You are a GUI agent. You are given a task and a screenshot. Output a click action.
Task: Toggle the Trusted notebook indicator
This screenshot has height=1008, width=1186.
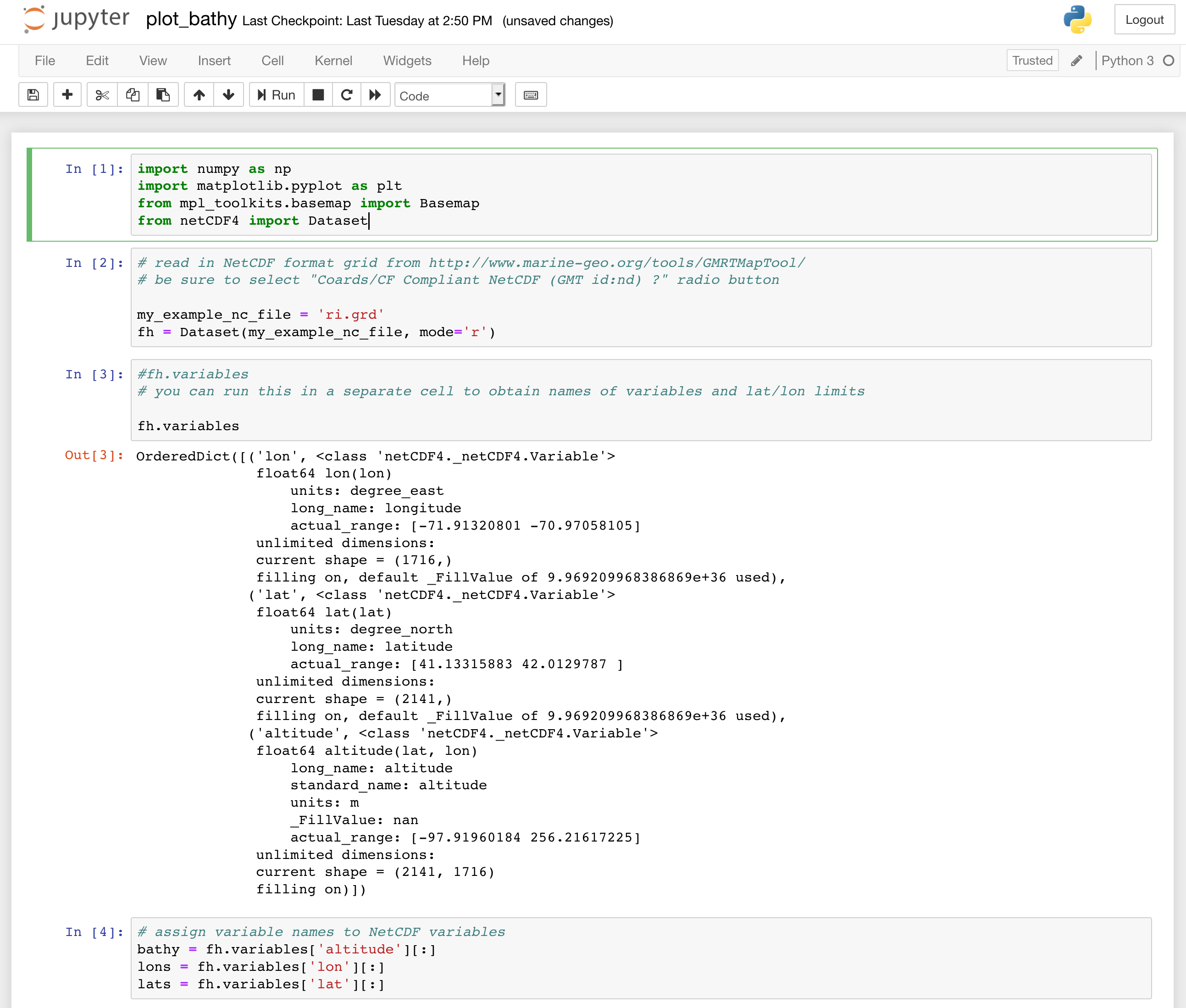point(1032,61)
